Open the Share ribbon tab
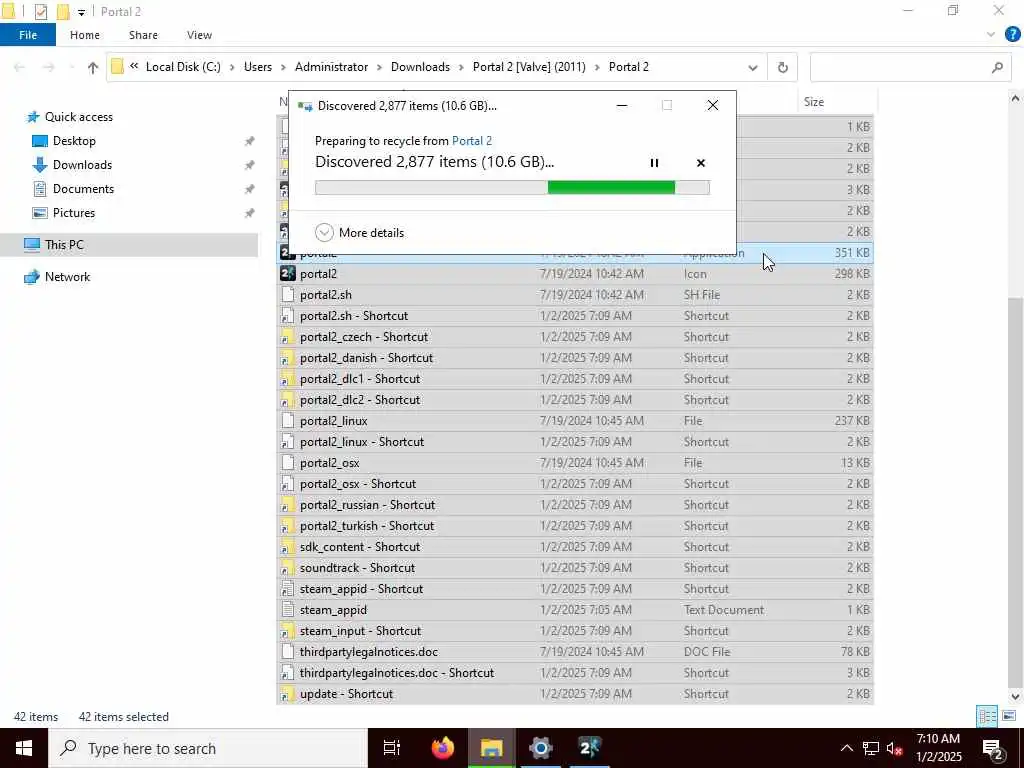 [x=143, y=35]
